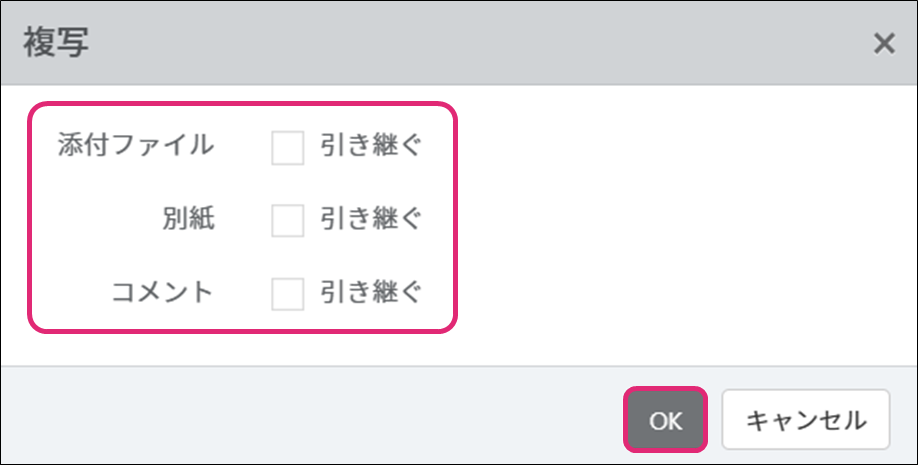Enable the 別紙 引き継ぐ checkbox
The image size is (918, 465).
288,220
